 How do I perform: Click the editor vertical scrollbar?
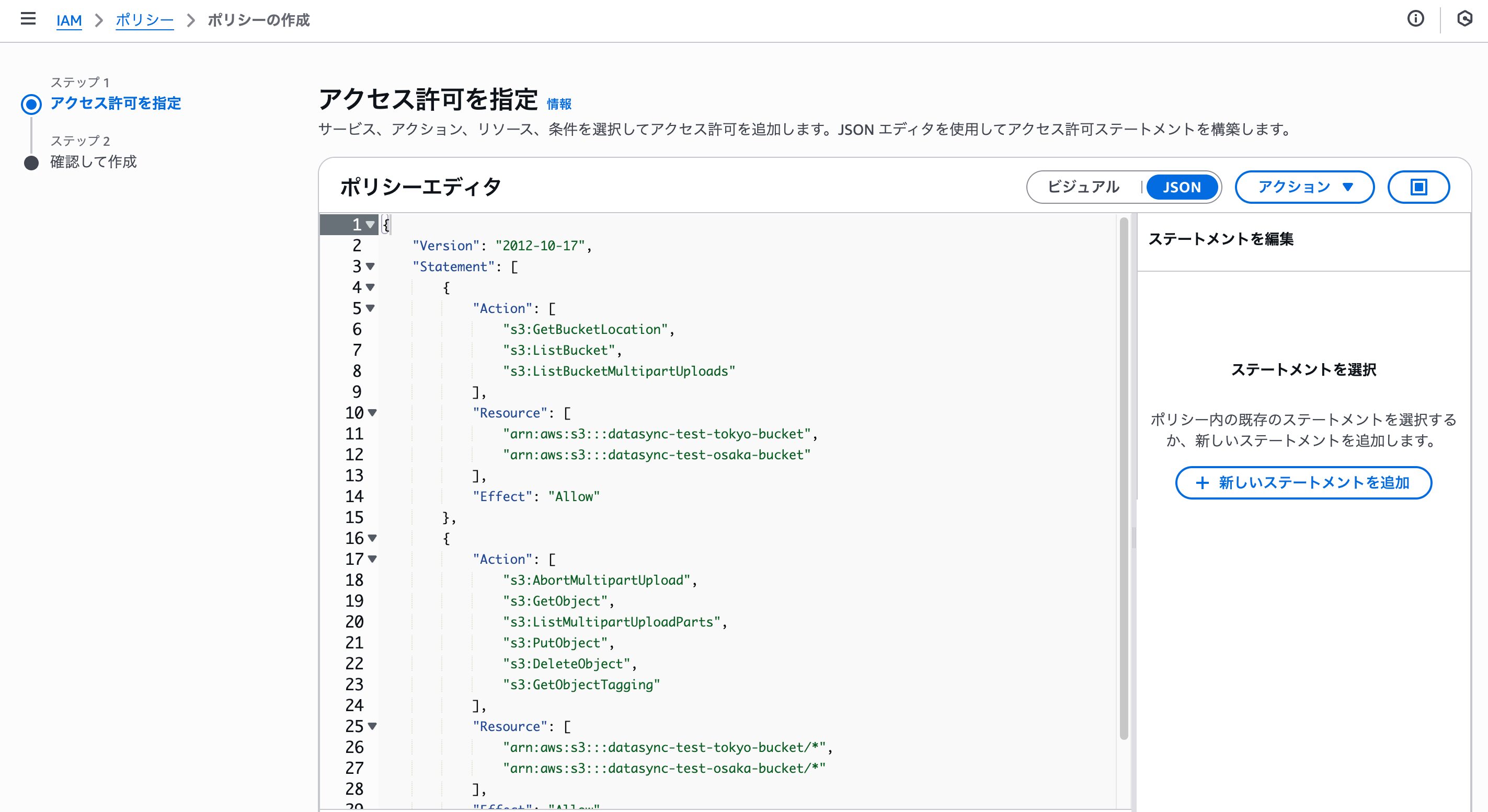pos(1124,479)
